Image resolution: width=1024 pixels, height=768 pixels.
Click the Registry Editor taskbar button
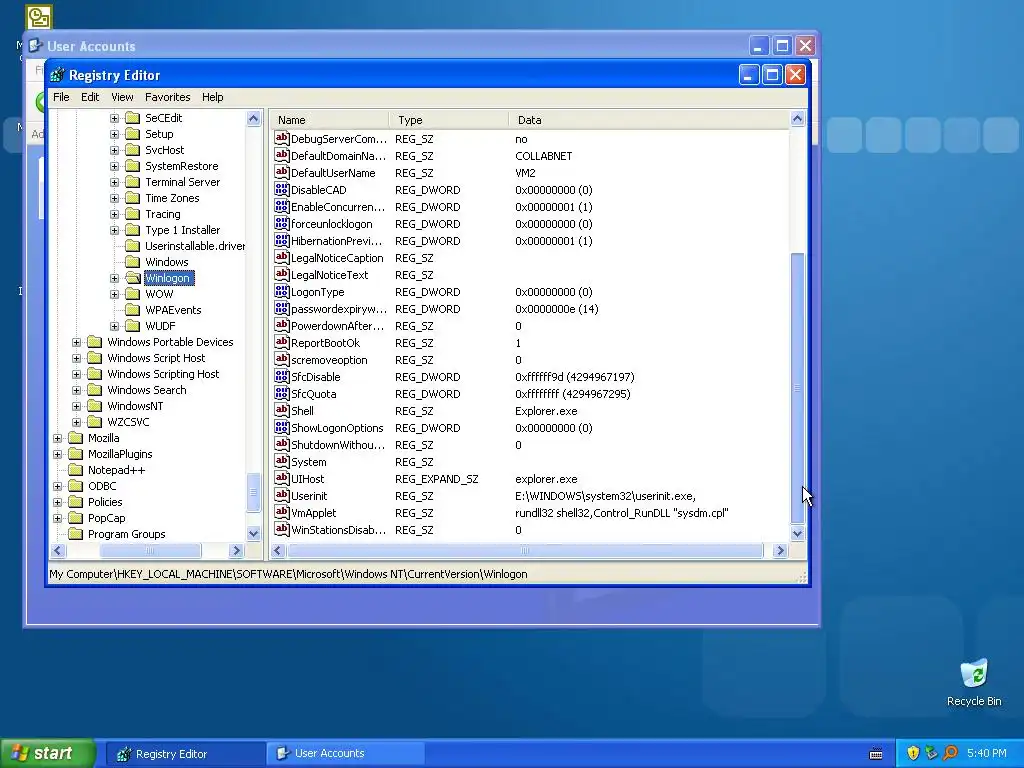click(x=185, y=754)
